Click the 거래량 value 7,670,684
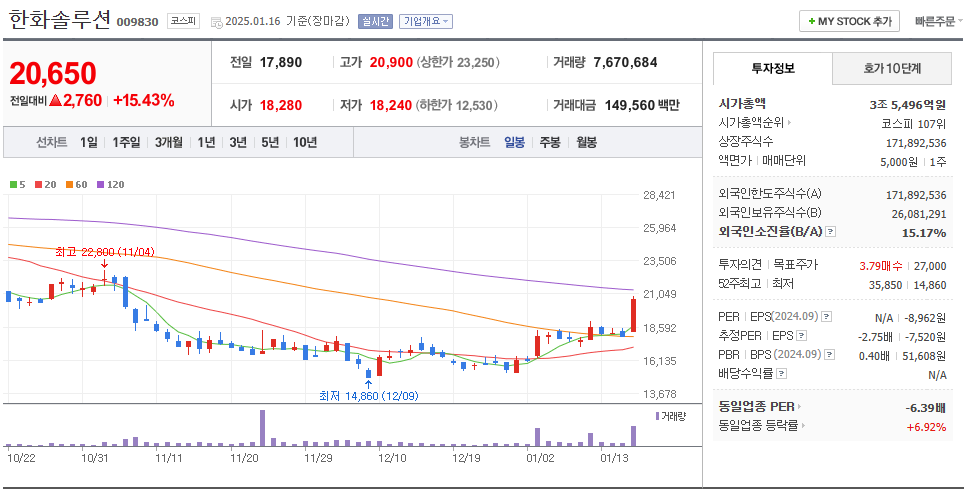 point(625,62)
